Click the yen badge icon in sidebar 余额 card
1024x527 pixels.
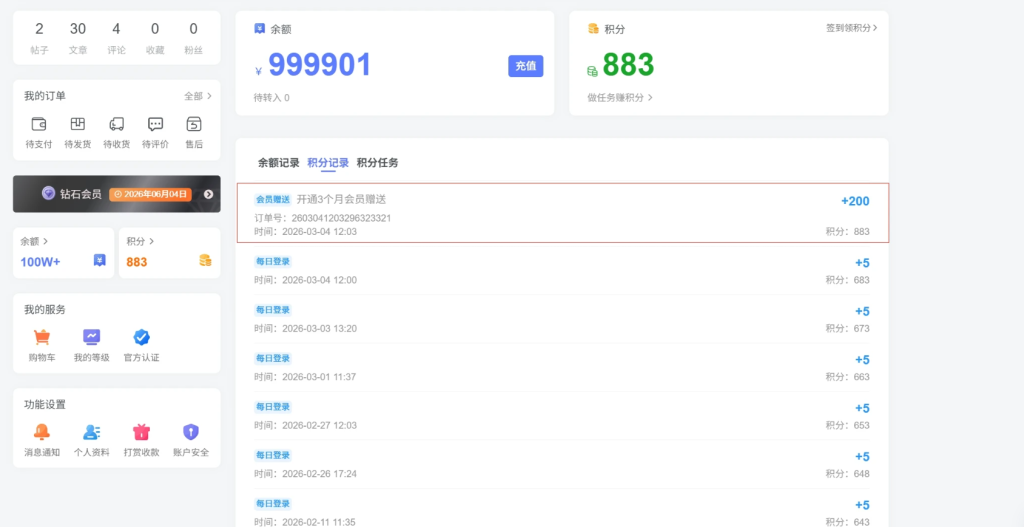pos(99,261)
